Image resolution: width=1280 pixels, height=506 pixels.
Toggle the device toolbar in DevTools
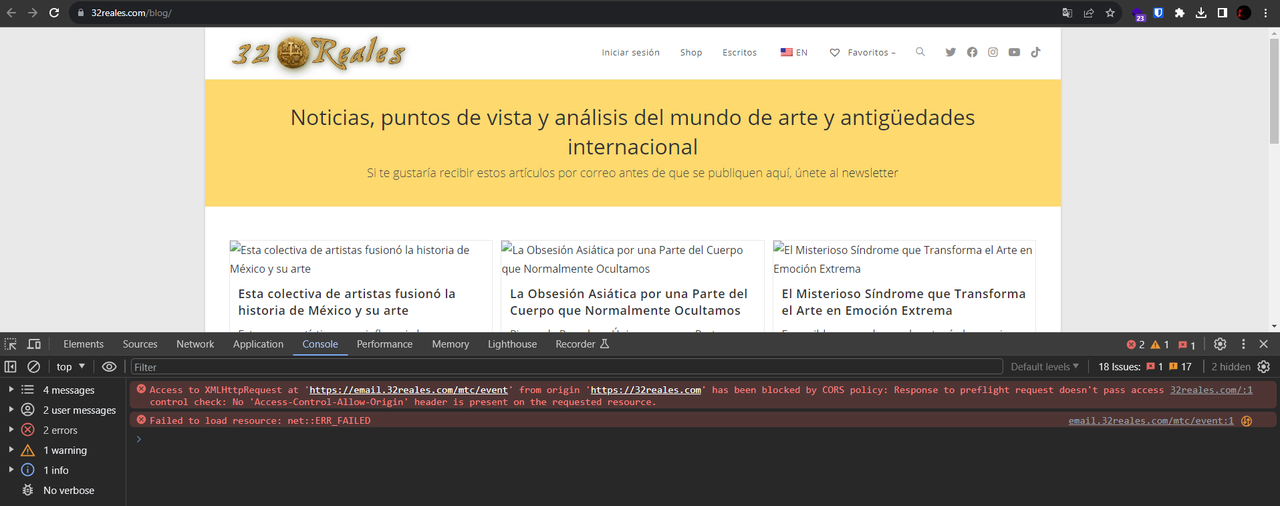pyautogui.click(x=34, y=344)
